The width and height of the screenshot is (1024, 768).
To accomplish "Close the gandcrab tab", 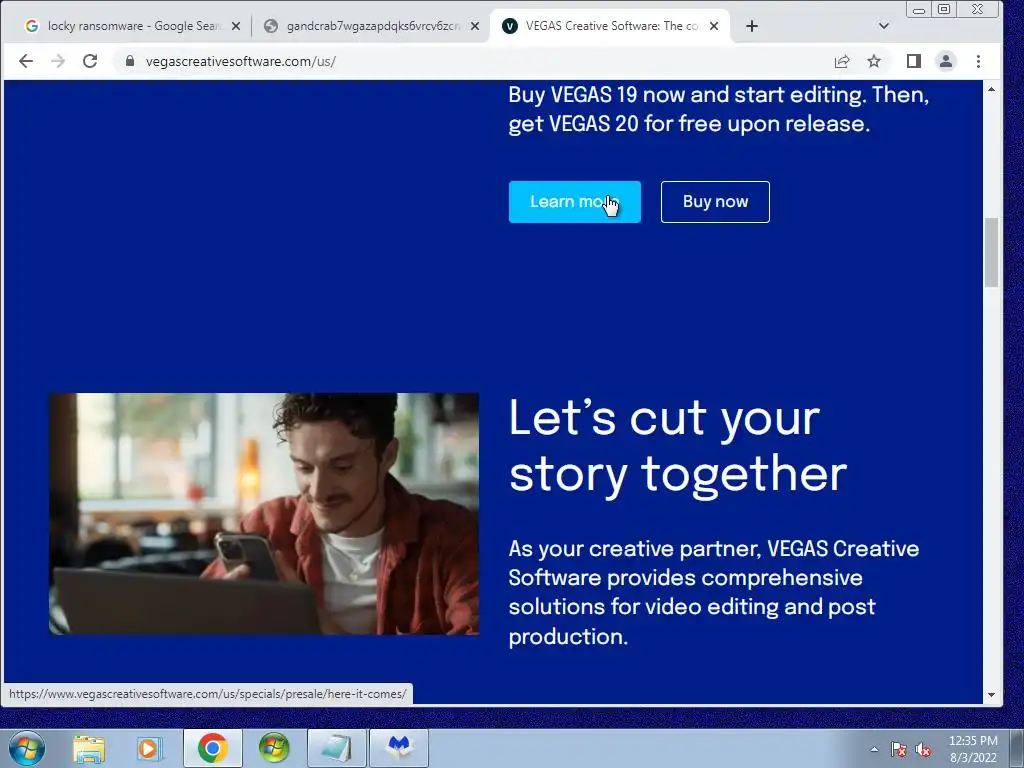I will click(475, 26).
